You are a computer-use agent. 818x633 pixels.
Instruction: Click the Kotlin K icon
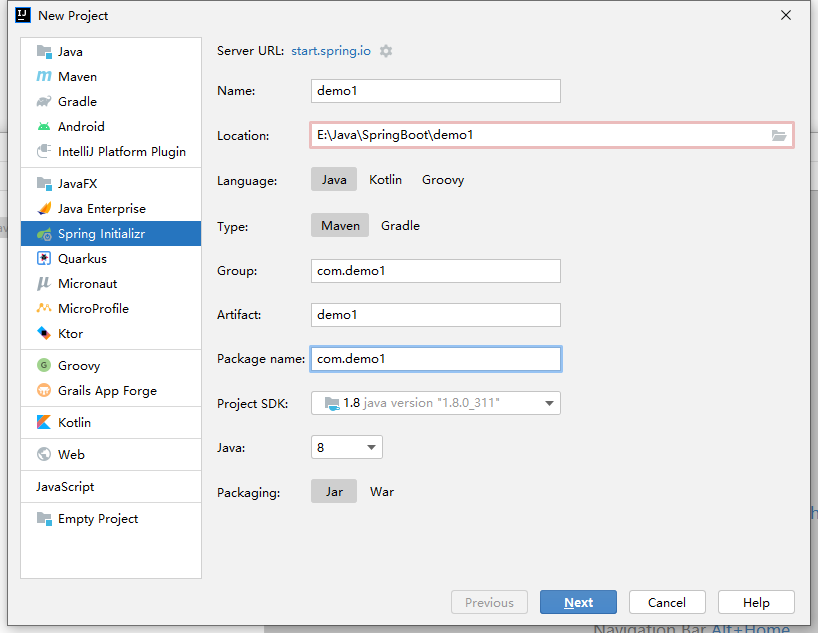click(x=44, y=422)
